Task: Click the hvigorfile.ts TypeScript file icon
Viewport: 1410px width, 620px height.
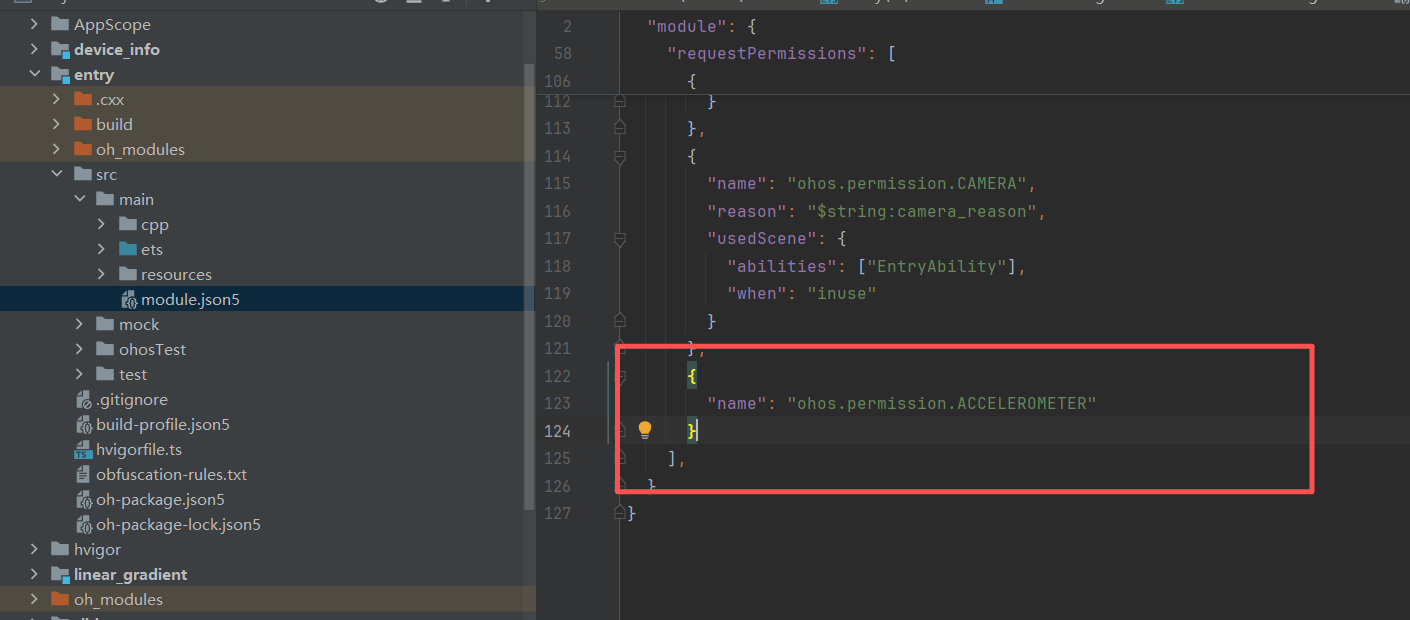Action: (84, 449)
